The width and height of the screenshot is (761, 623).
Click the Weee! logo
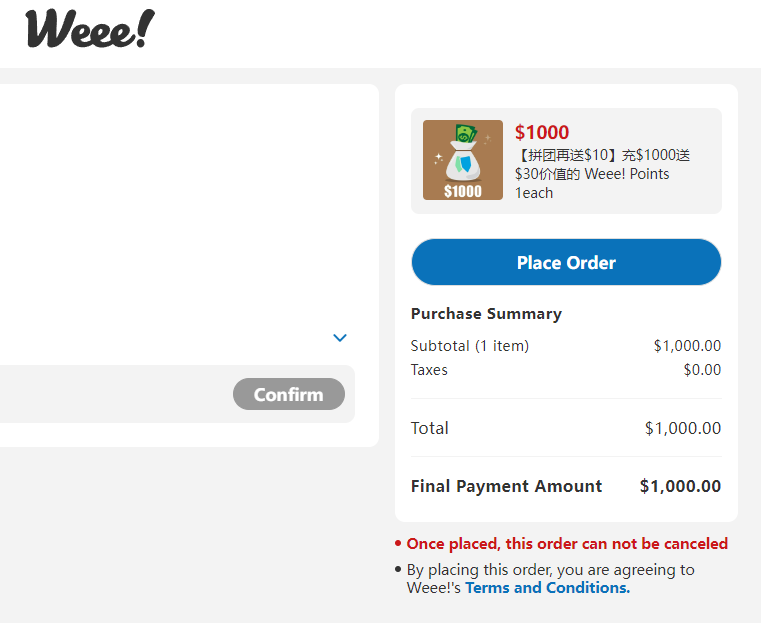[x=90, y=29]
